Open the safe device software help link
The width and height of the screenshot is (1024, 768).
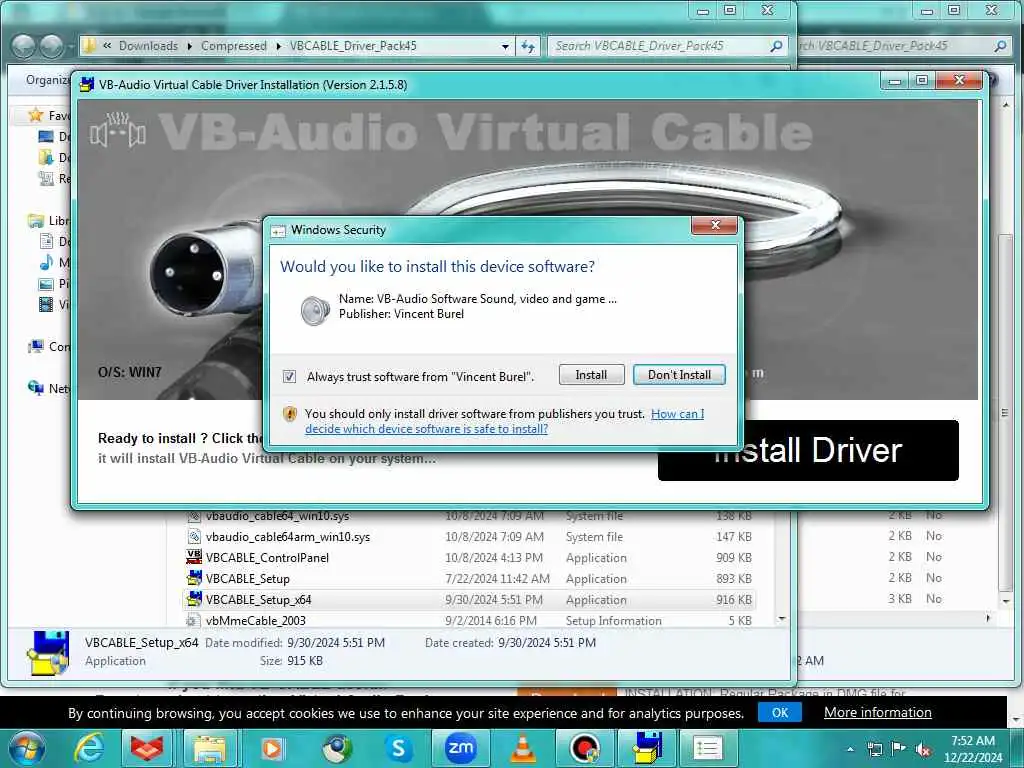504,421
